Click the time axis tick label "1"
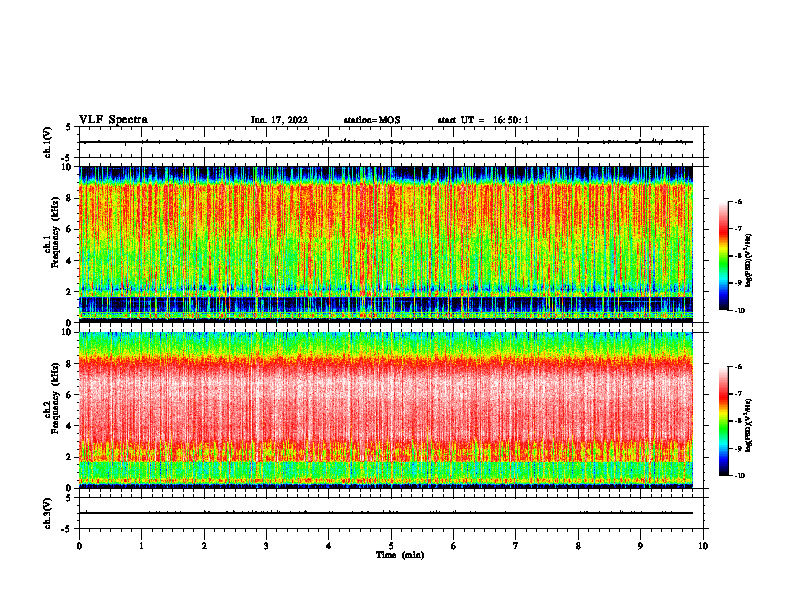 (x=141, y=546)
